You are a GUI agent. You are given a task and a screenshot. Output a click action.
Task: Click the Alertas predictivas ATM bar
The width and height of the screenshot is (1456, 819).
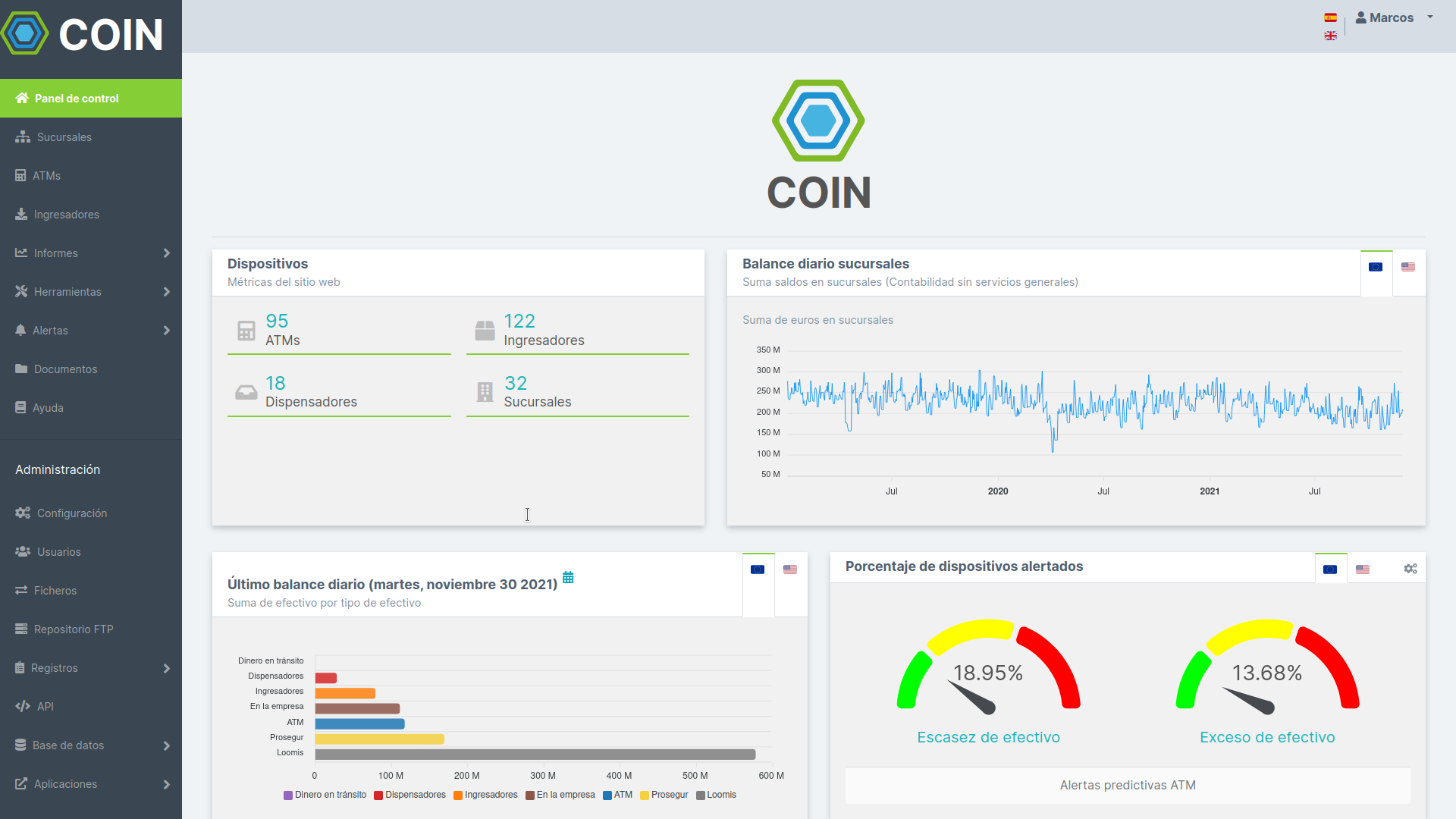(x=1128, y=785)
